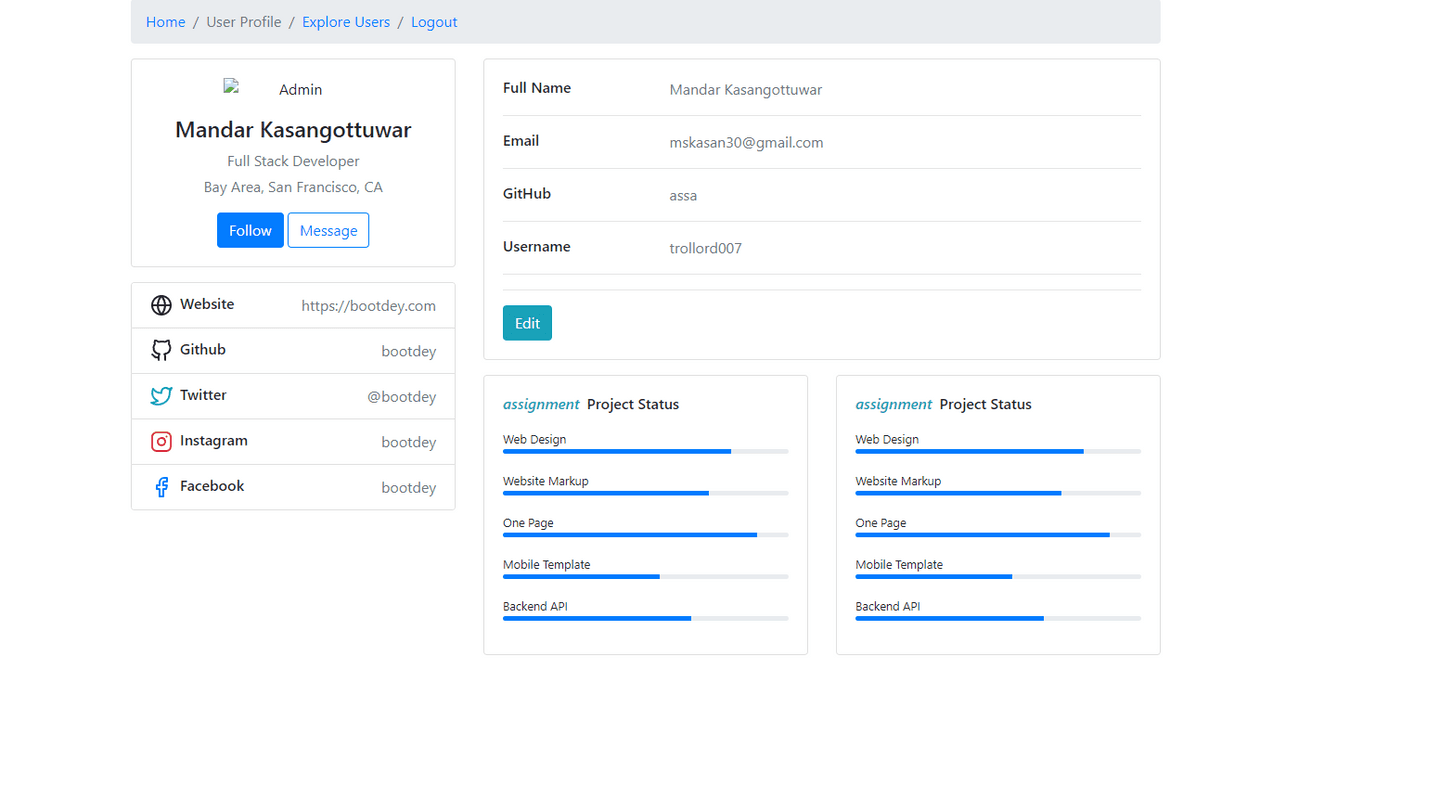Go to Home in breadcrumb
Screen dimensions: 1440x785
[165, 22]
